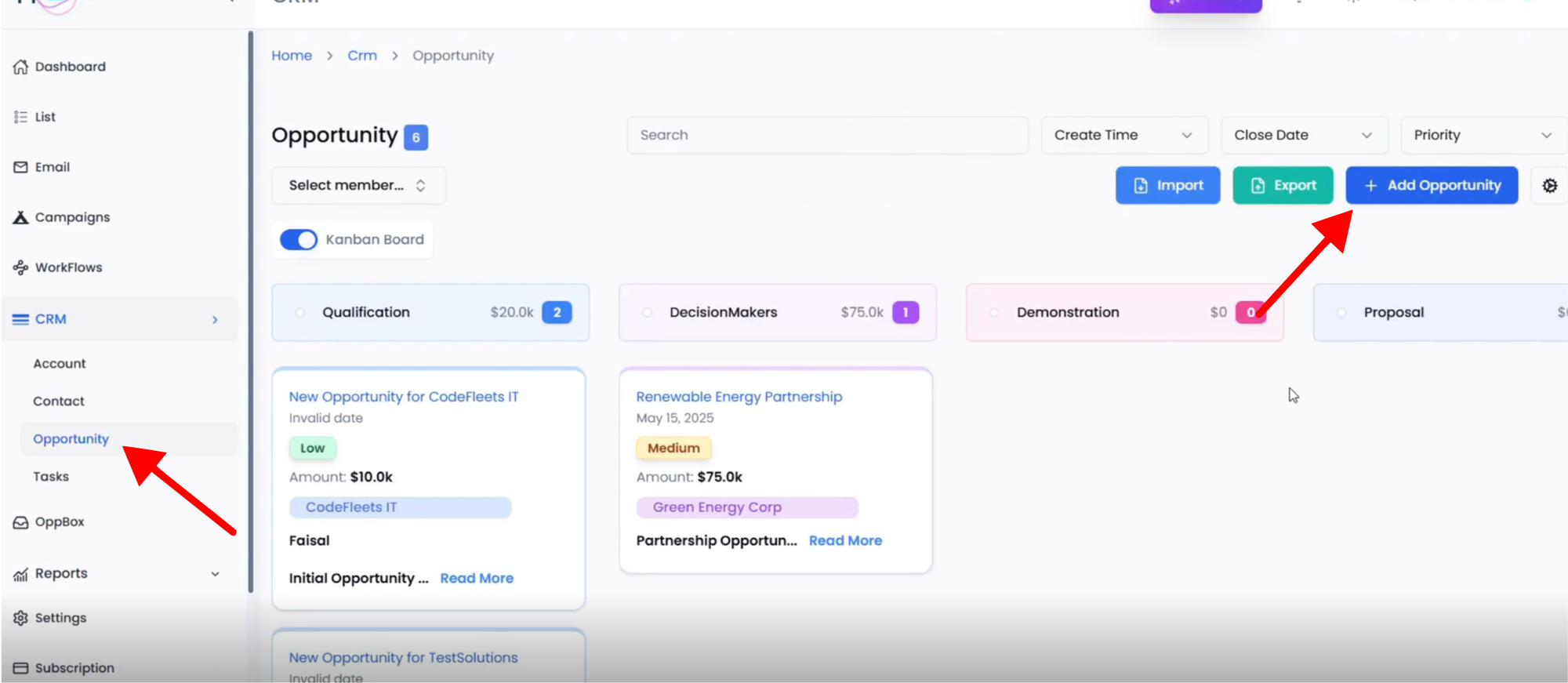The height and width of the screenshot is (683, 1568).
Task: Open the settings gear beside Add Opportunity
Action: [1549, 186]
